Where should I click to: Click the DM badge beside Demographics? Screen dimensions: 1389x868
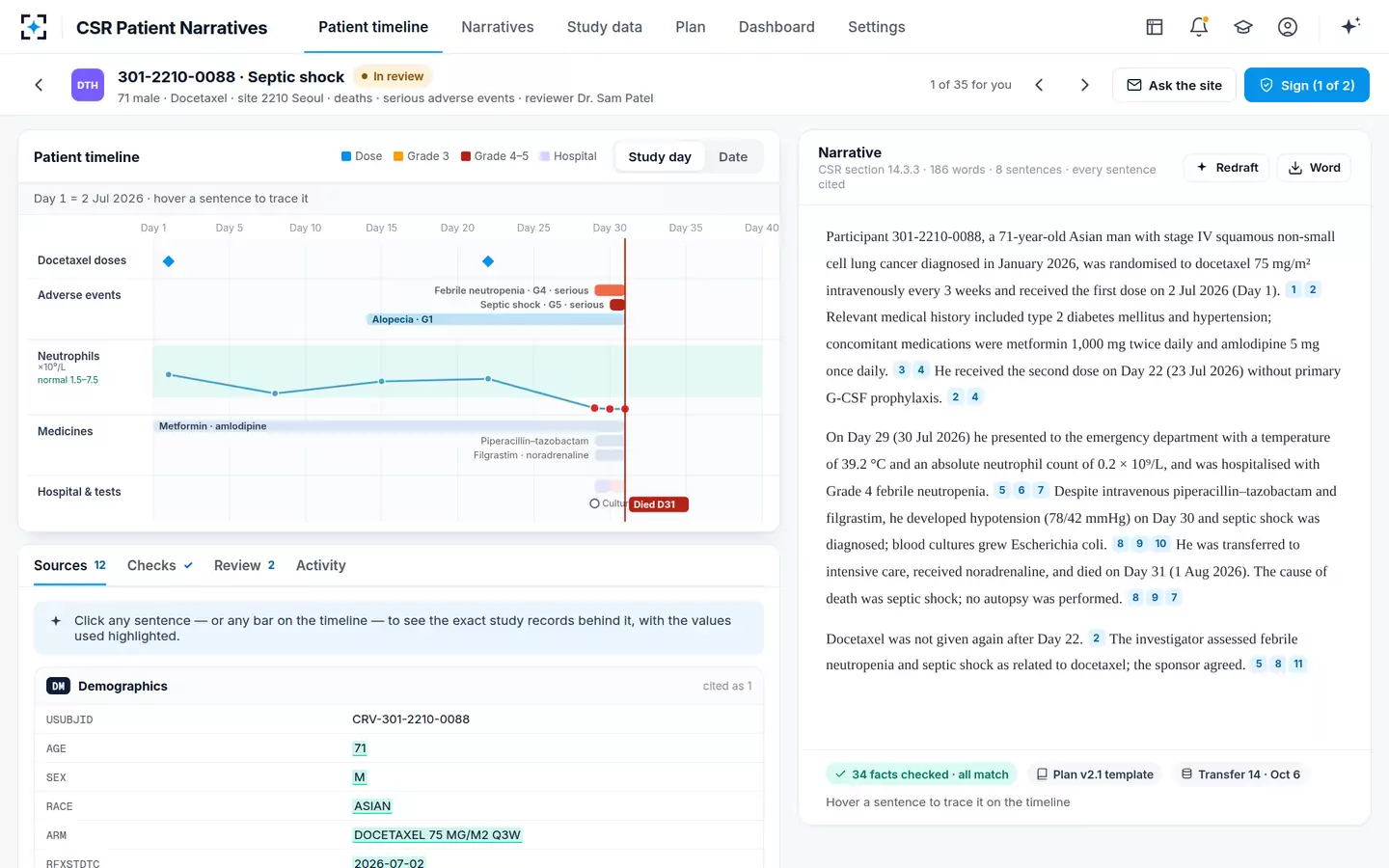coord(59,686)
